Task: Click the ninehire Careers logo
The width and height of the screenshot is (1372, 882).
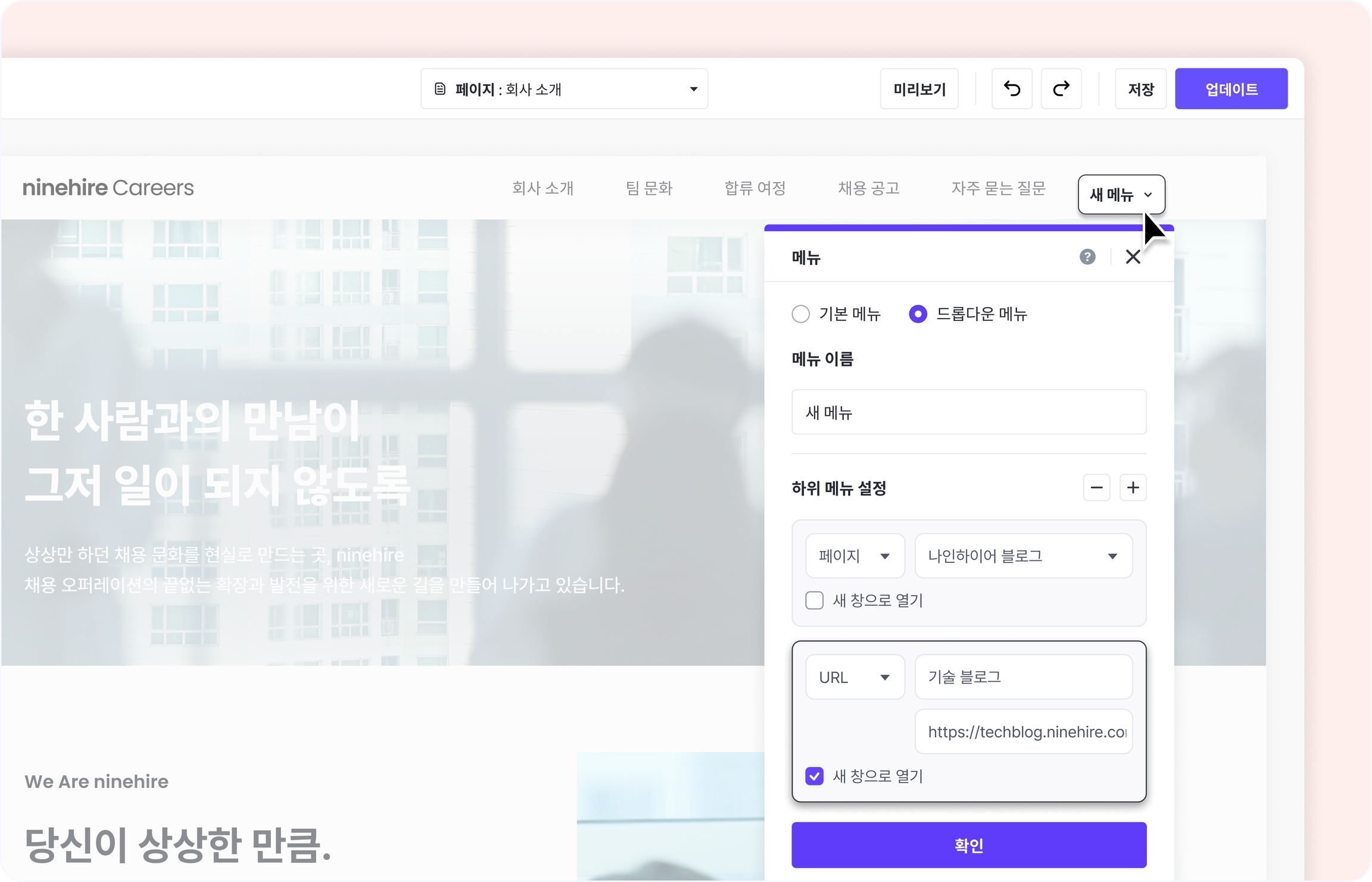Action: pos(108,188)
